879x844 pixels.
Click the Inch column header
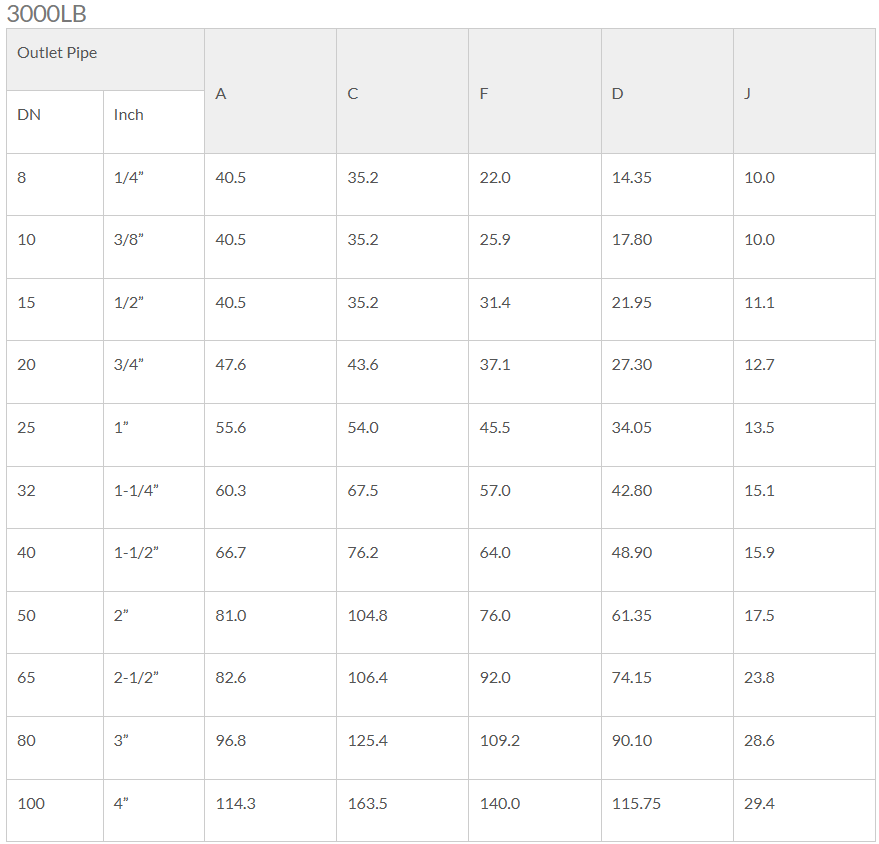(154, 122)
